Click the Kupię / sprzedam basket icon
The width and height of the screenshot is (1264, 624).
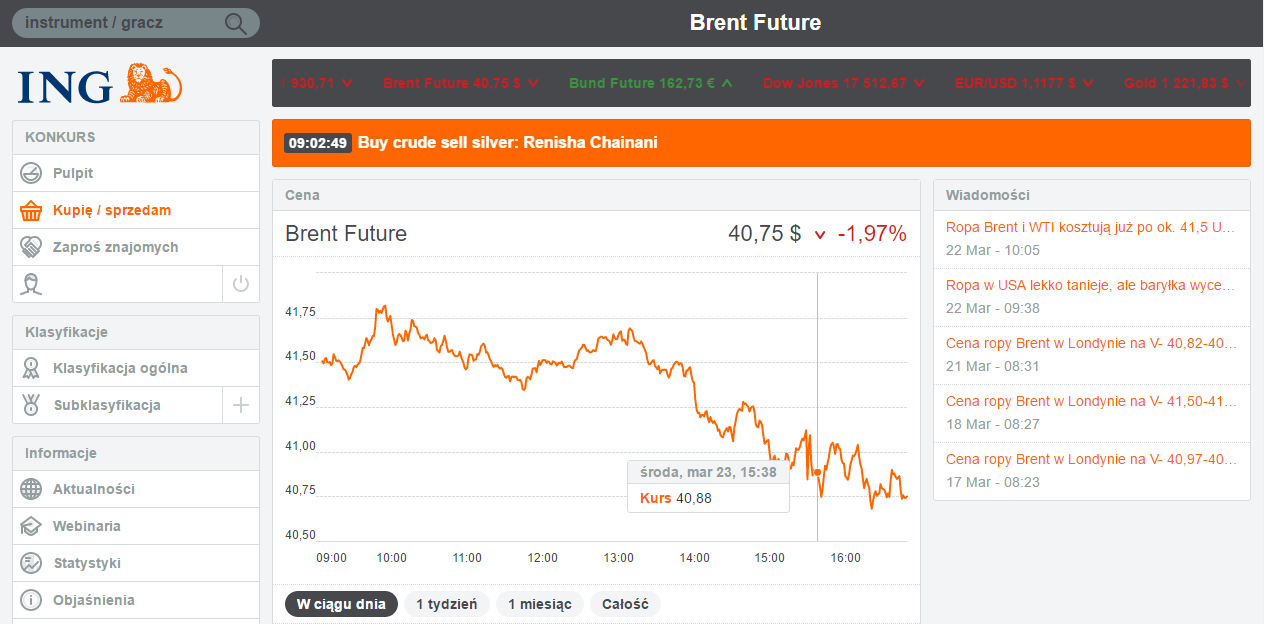coord(31,210)
